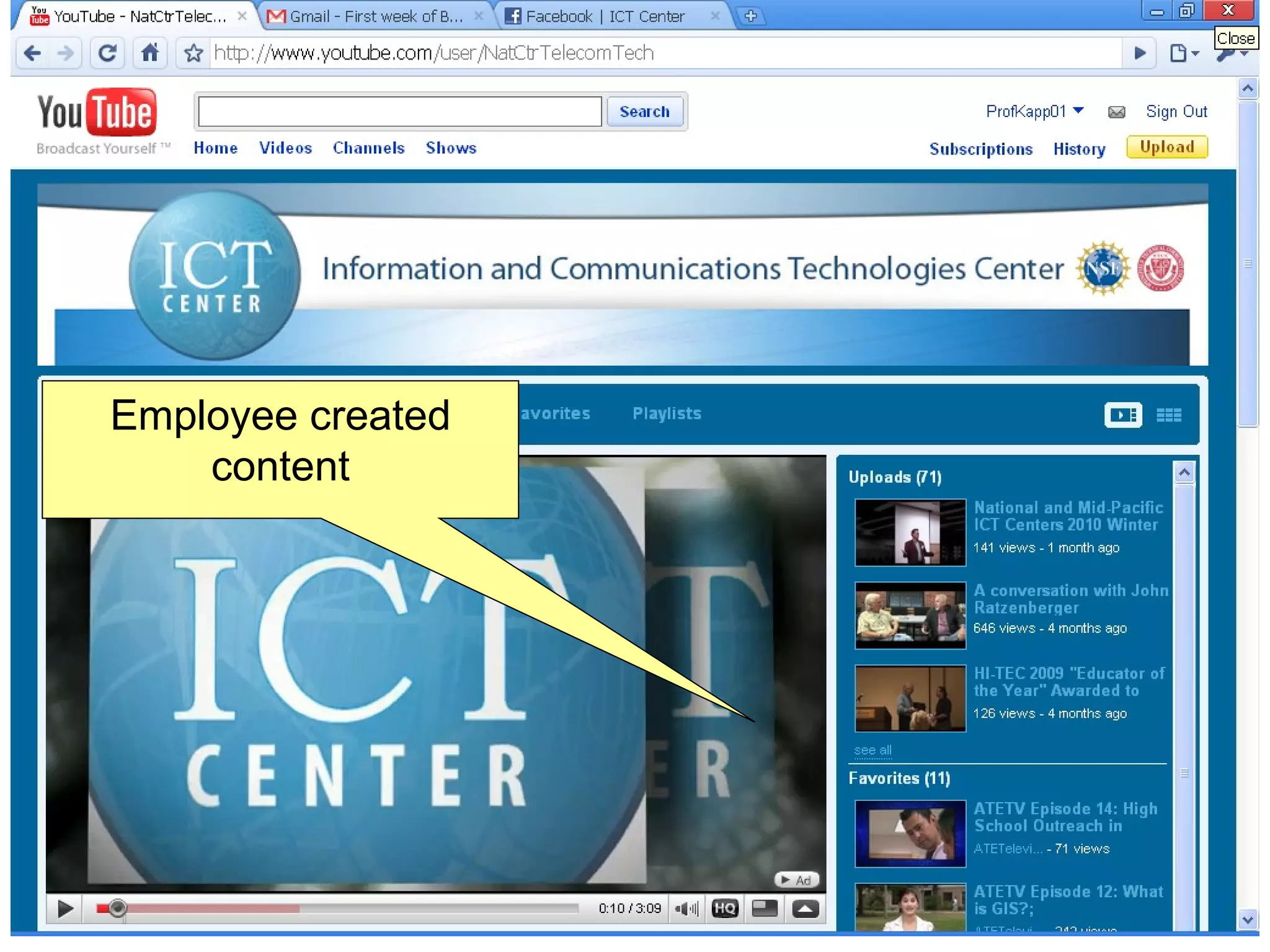Viewport: 1270px width, 952px height.
Task: Click the NSF logo in the banner
Action: (1103, 268)
